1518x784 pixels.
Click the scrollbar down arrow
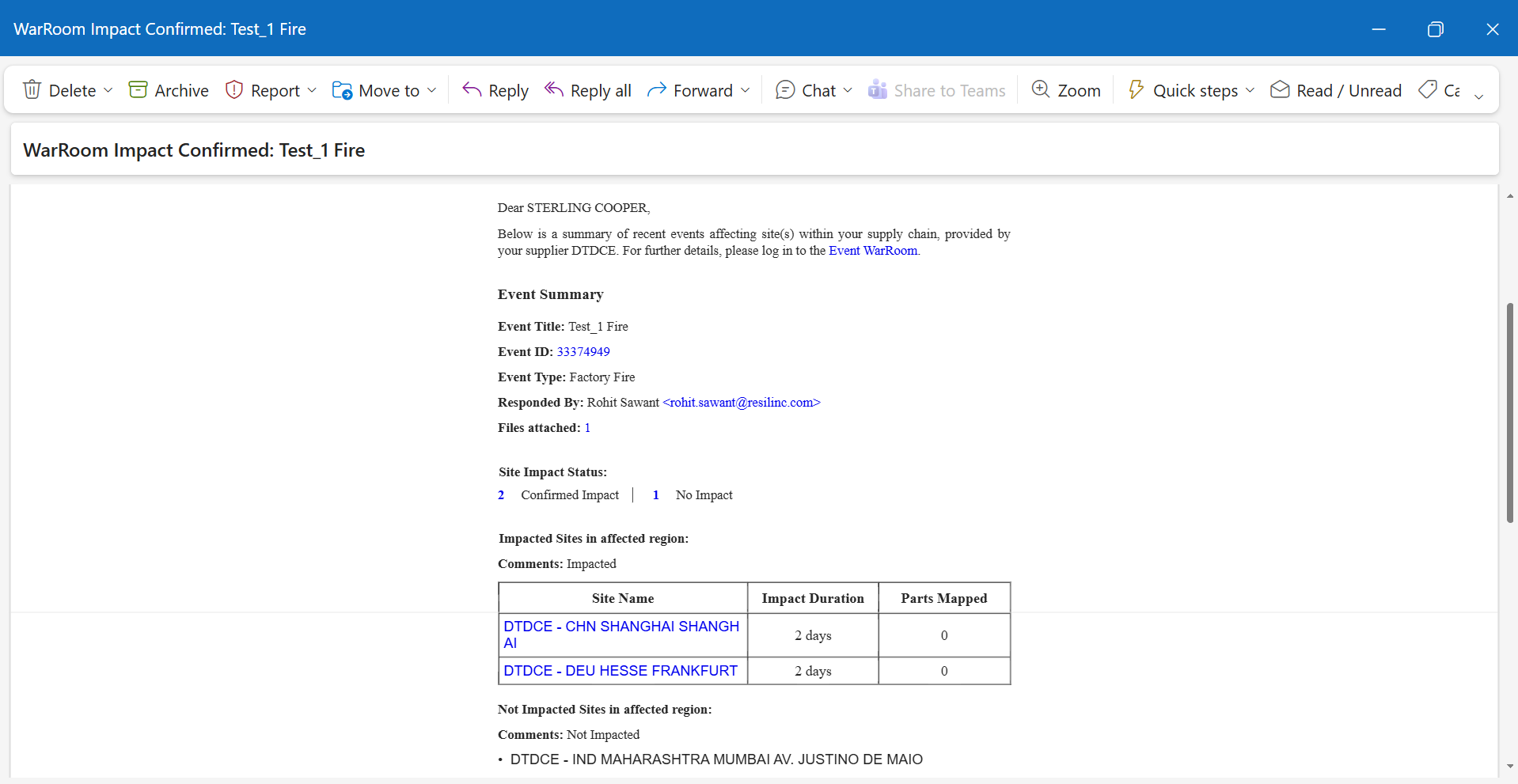click(x=1510, y=766)
